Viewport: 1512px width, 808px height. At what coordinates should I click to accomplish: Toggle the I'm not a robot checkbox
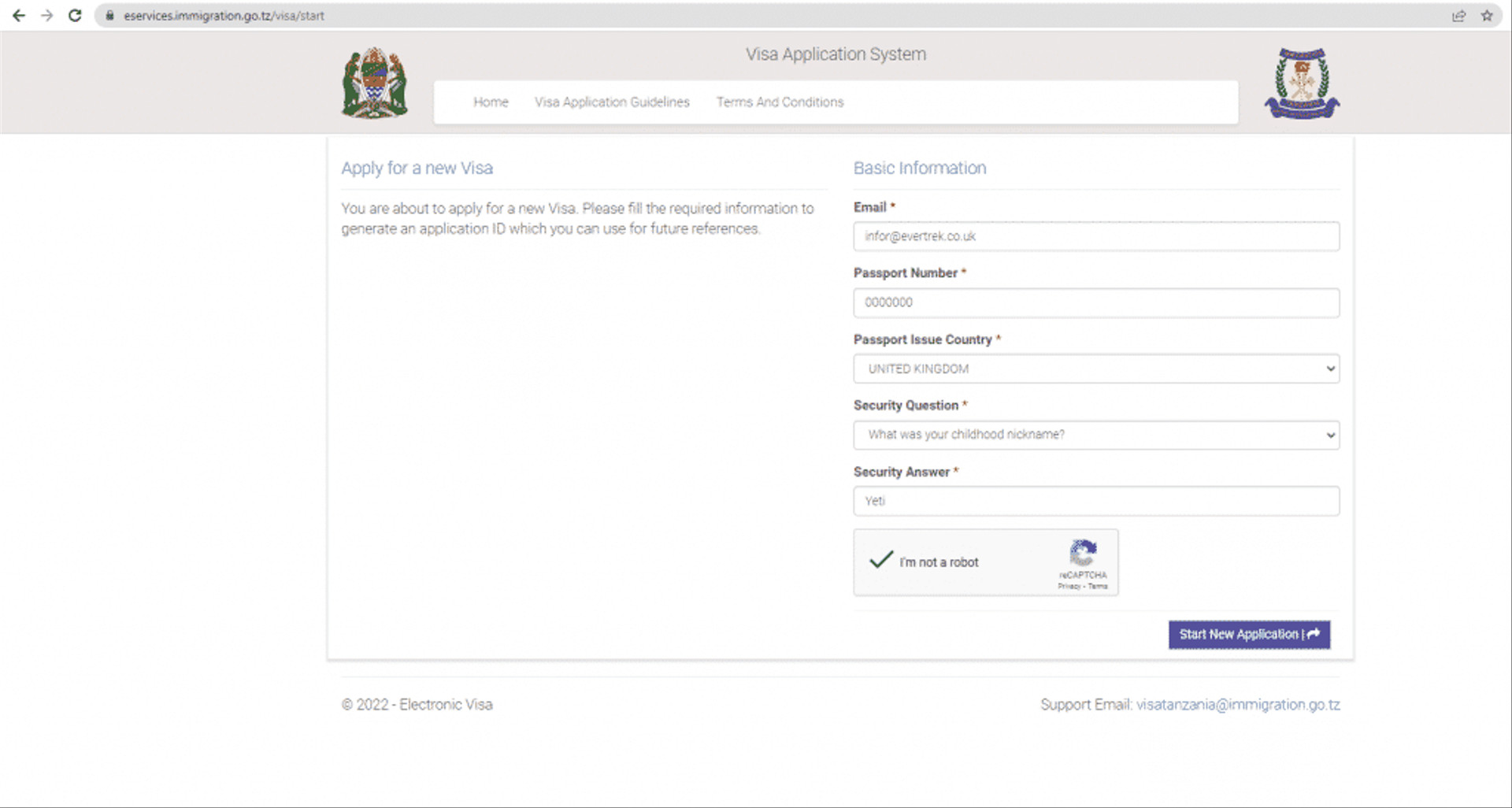coord(880,561)
